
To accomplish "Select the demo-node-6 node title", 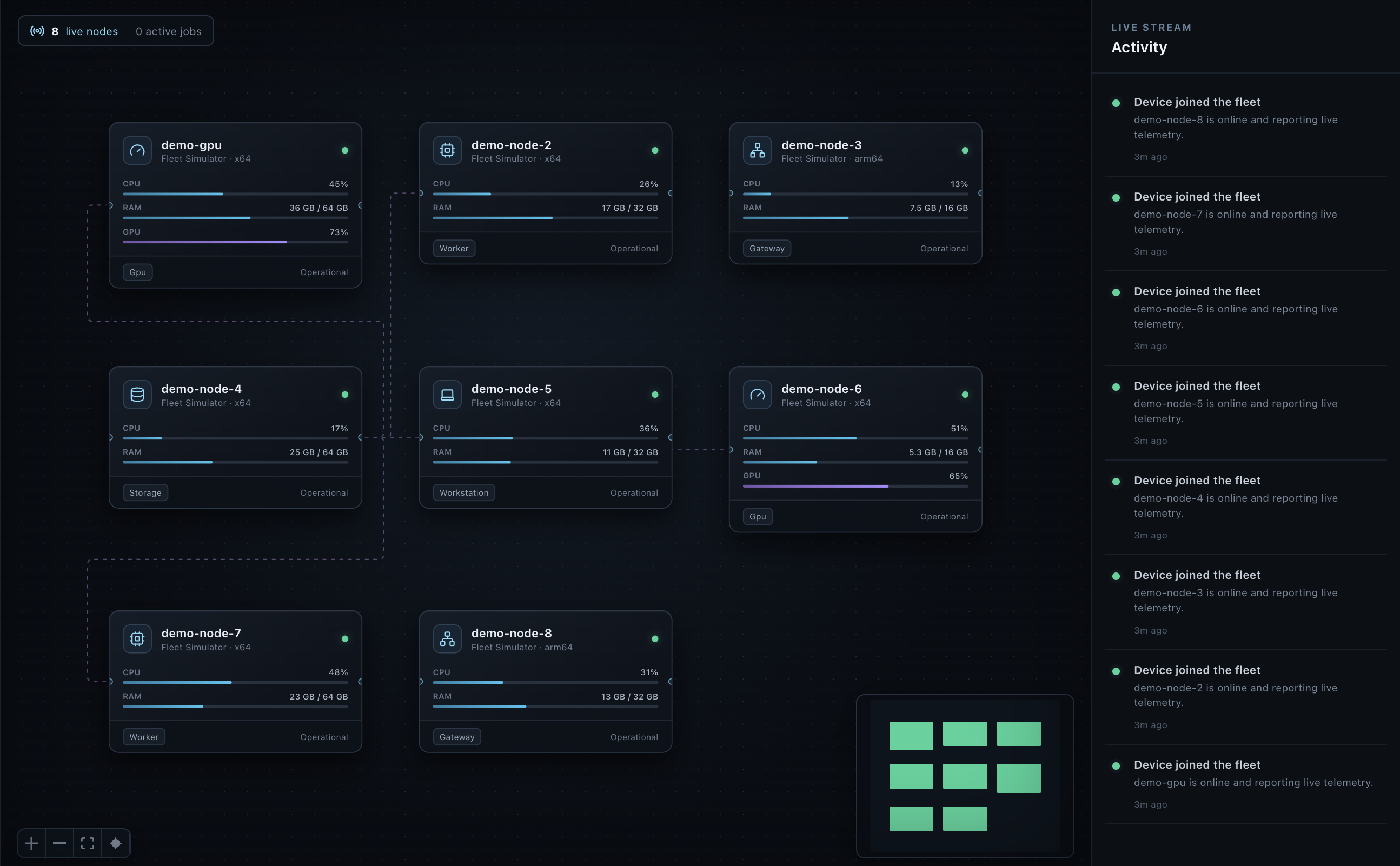I will [821, 389].
